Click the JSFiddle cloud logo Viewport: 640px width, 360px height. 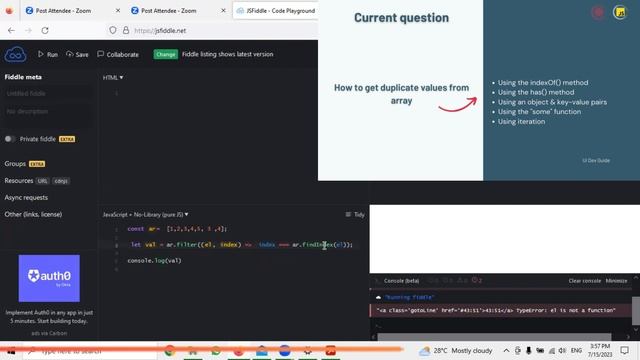coord(16,54)
